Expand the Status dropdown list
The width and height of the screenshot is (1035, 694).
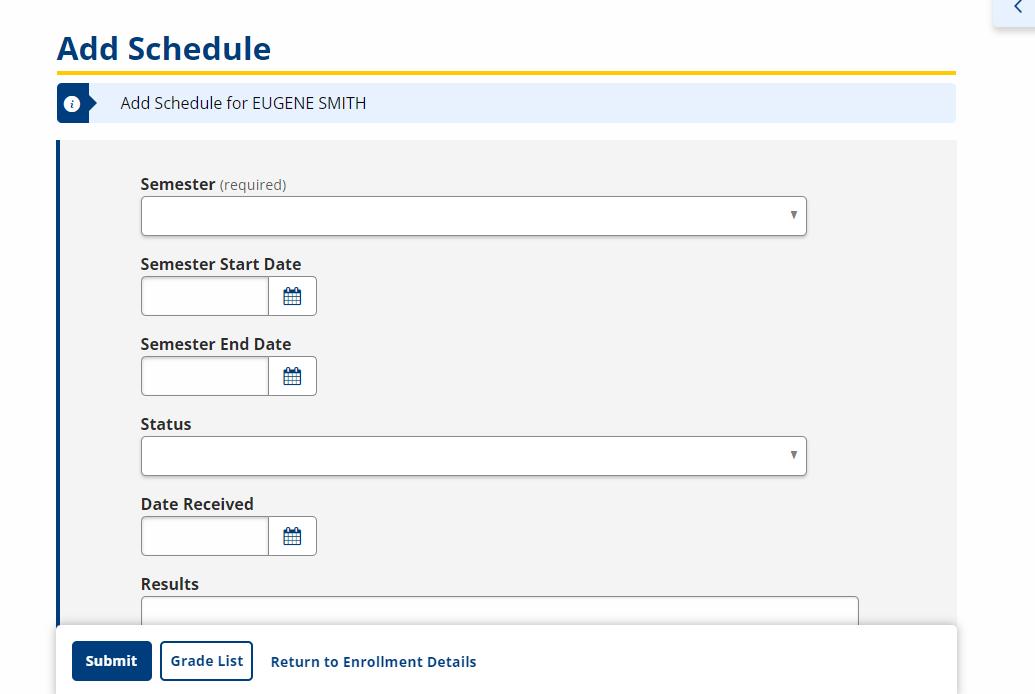point(473,456)
